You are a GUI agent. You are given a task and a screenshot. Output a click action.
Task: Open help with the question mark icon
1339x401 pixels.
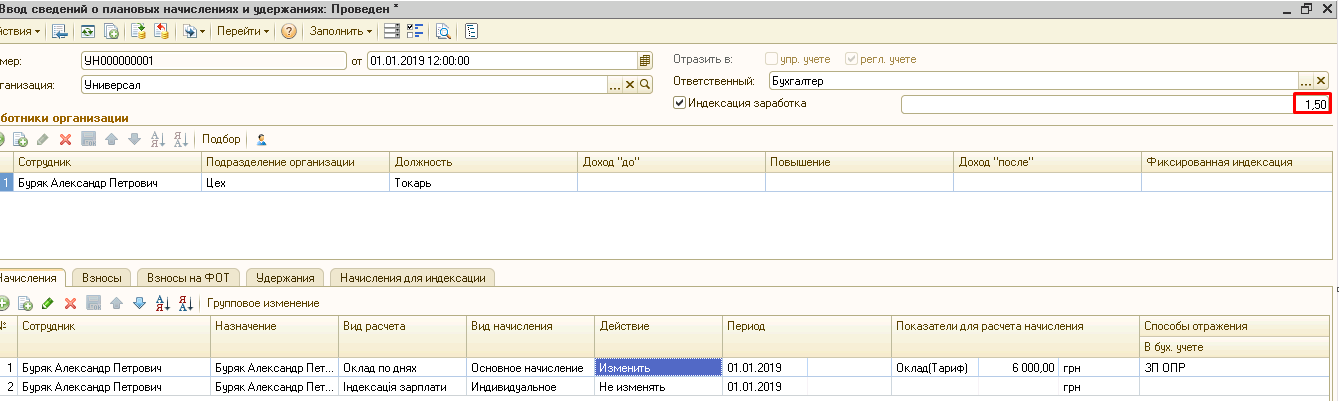(289, 31)
